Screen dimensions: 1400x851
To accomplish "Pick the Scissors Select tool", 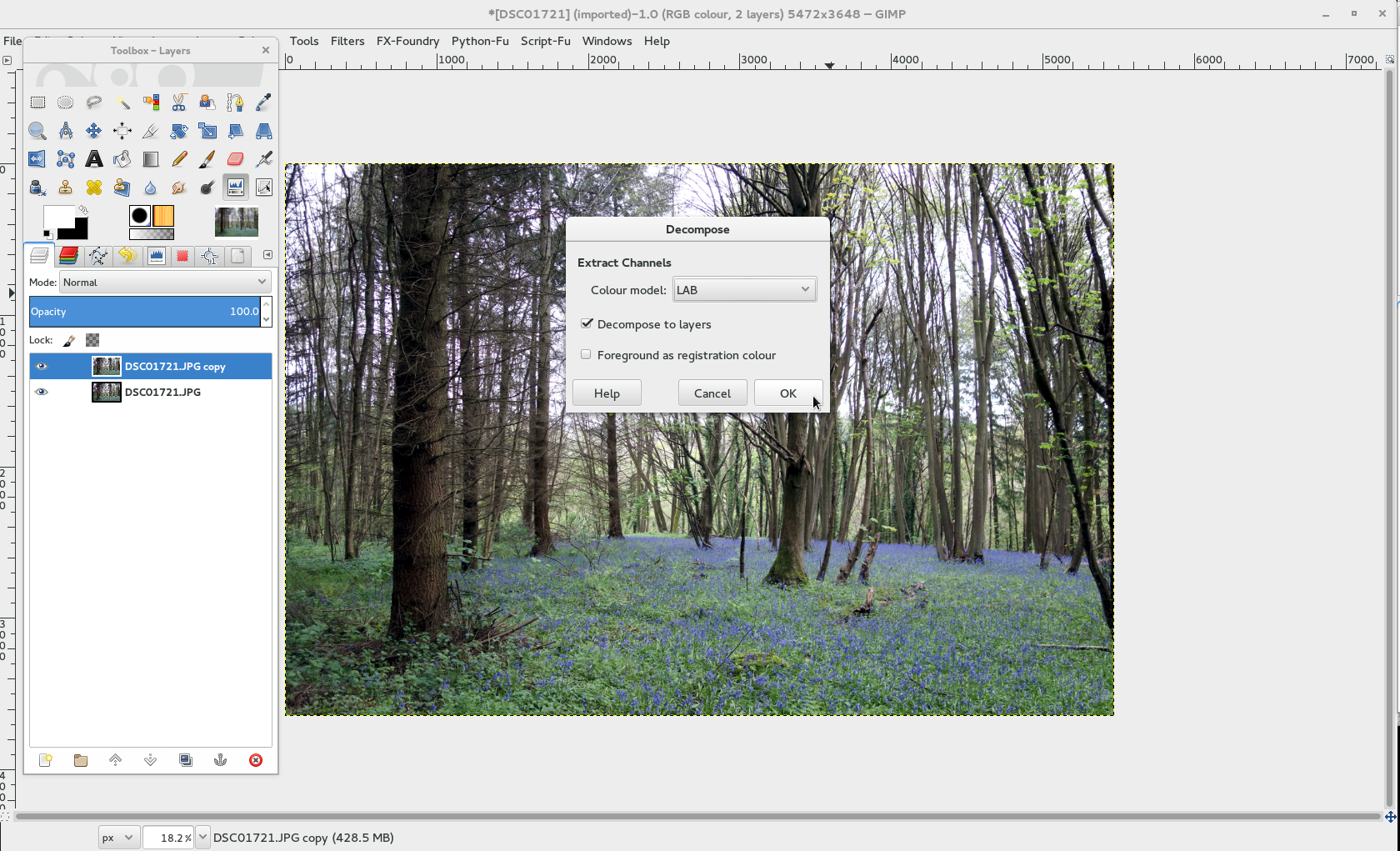I will click(x=179, y=103).
